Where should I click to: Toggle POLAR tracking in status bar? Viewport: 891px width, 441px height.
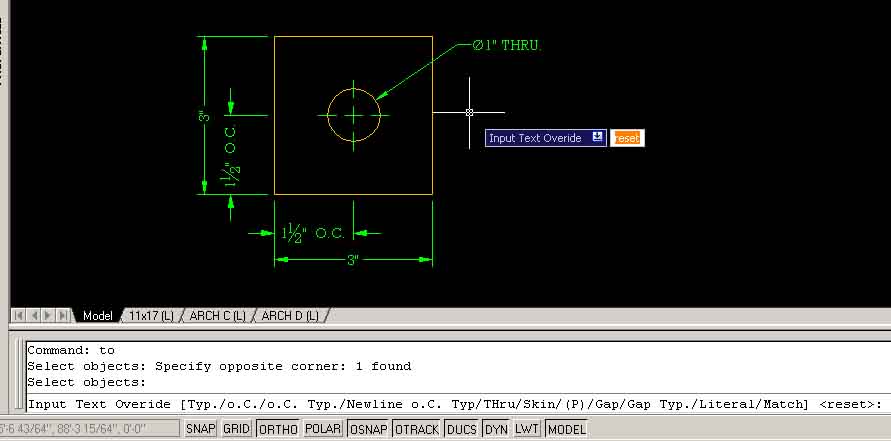point(323,428)
